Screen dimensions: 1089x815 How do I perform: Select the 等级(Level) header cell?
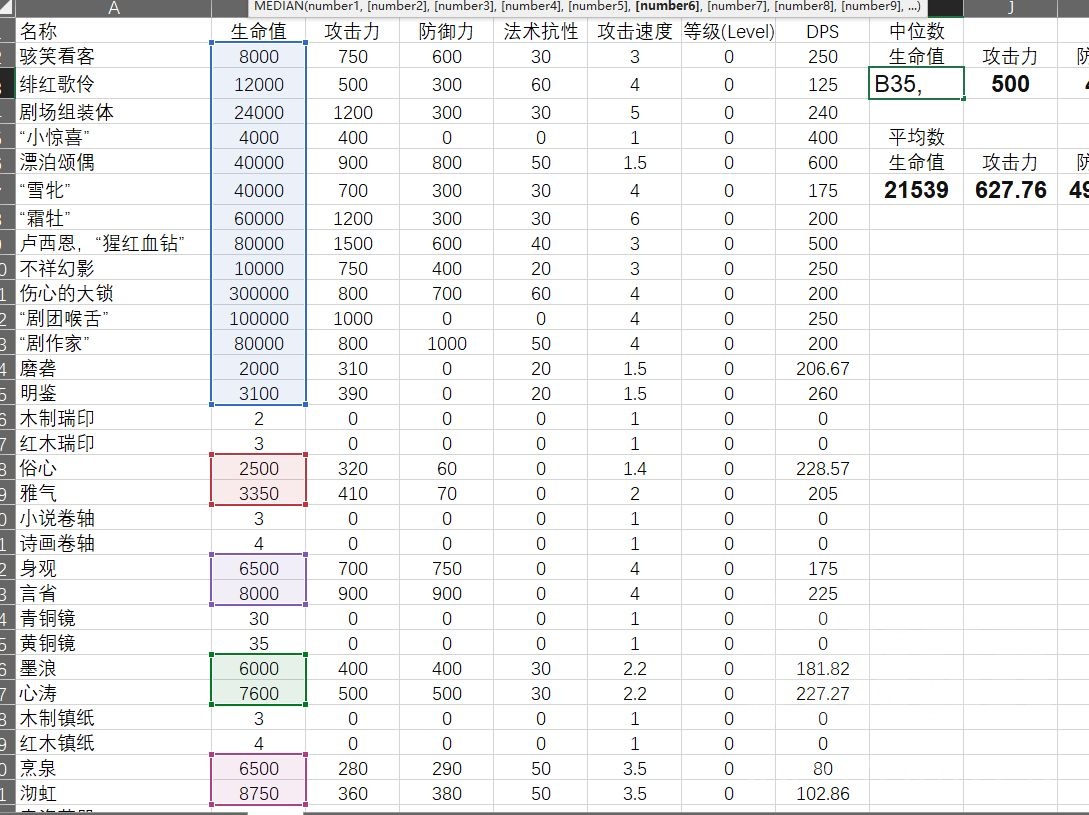click(729, 31)
